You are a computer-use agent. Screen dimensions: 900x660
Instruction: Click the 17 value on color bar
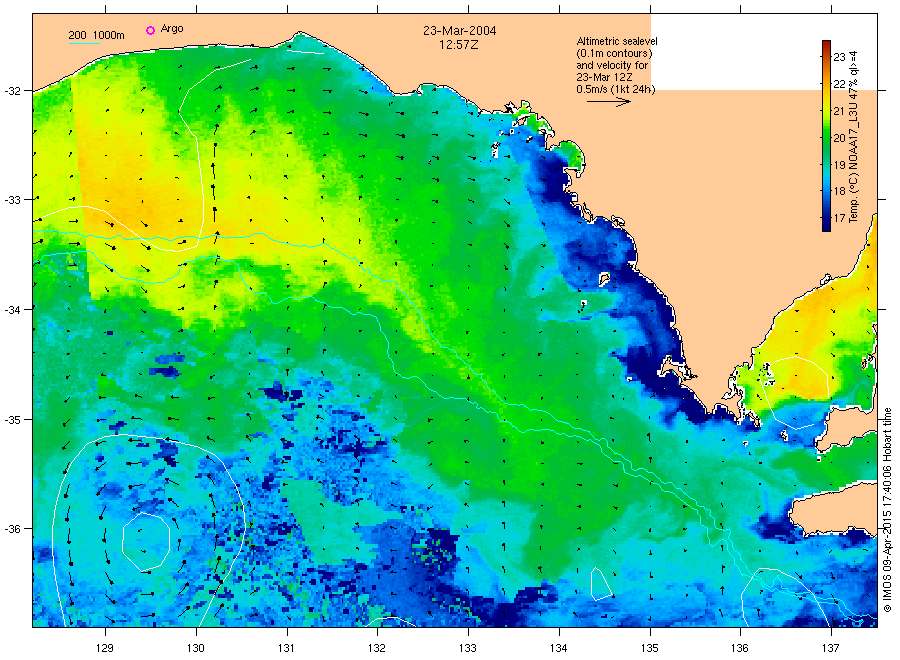coord(839,218)
